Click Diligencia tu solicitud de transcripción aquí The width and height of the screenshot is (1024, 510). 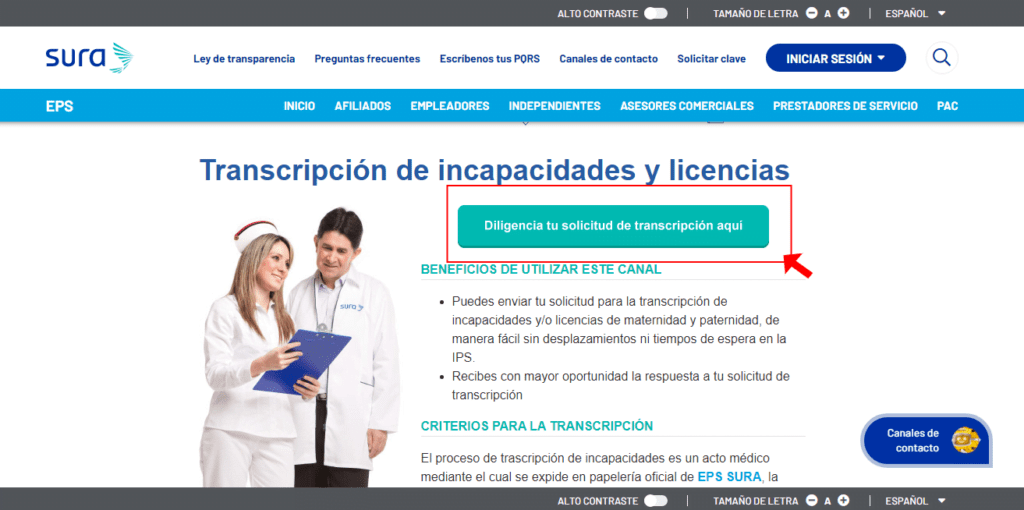point(613,226)
